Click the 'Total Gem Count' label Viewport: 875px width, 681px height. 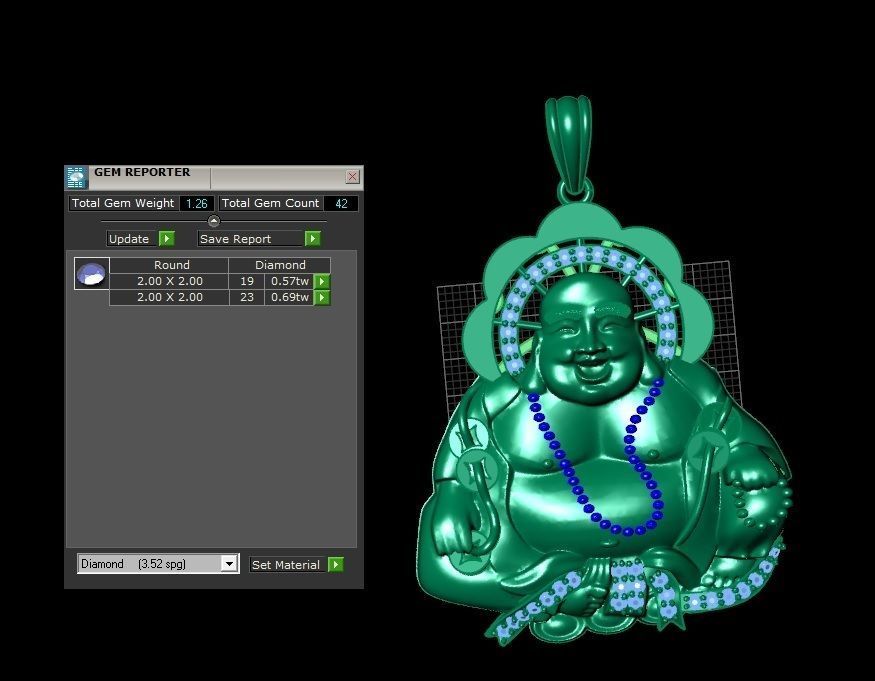[x=270, y=203]
